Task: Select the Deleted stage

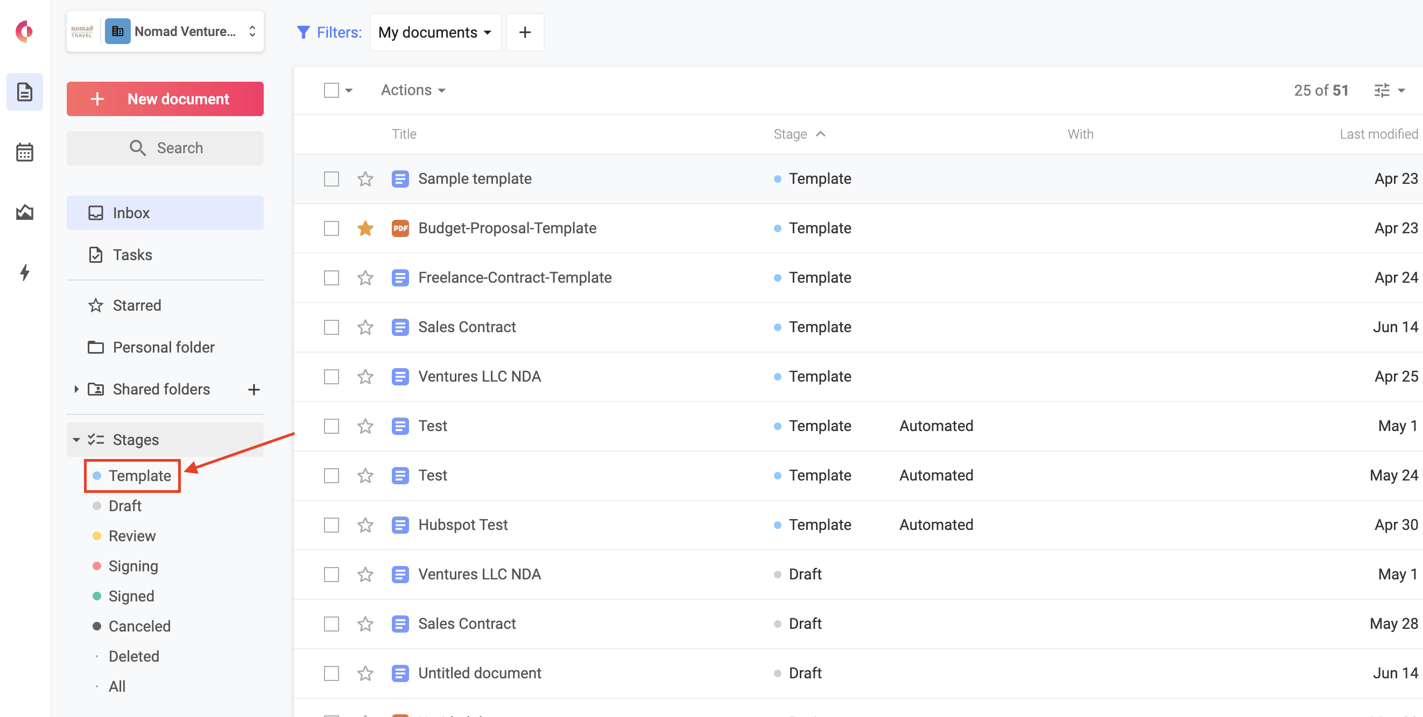Action: tap(134, 656)
